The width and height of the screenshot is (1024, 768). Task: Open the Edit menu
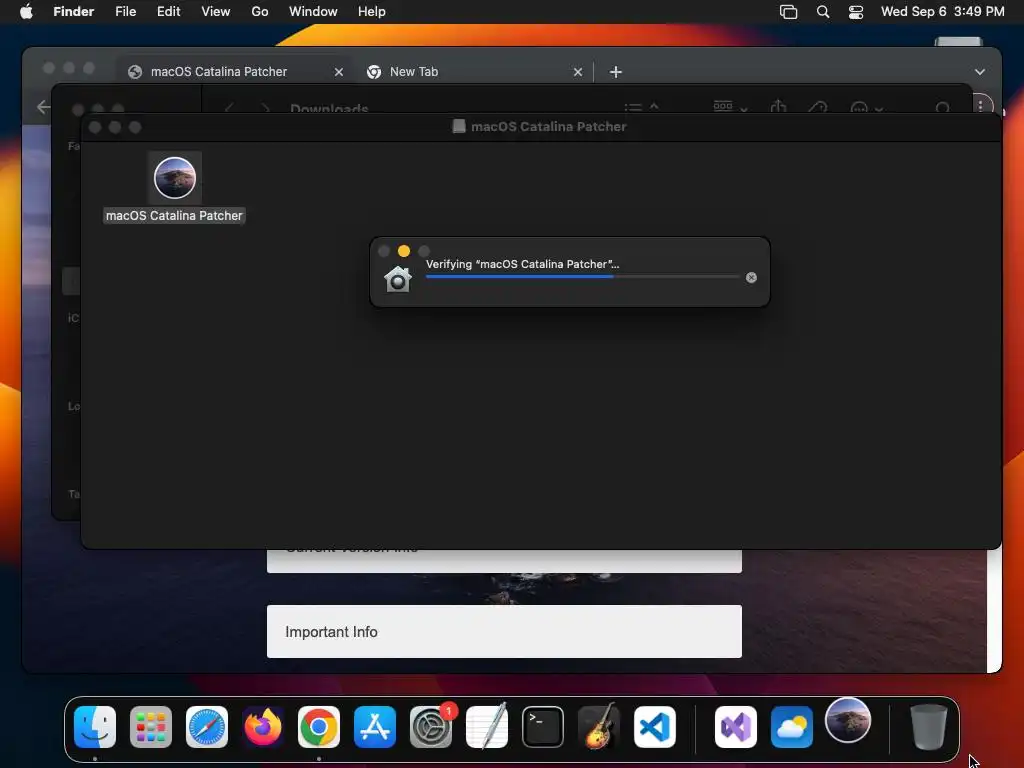(168, 11)
